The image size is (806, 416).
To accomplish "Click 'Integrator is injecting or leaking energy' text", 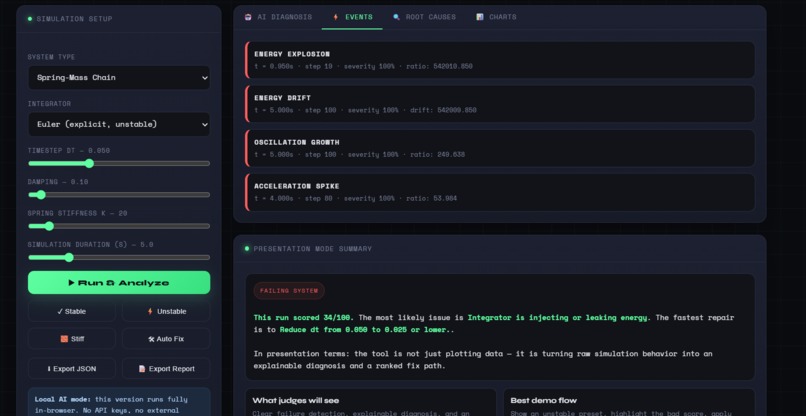I will (559, 318).
